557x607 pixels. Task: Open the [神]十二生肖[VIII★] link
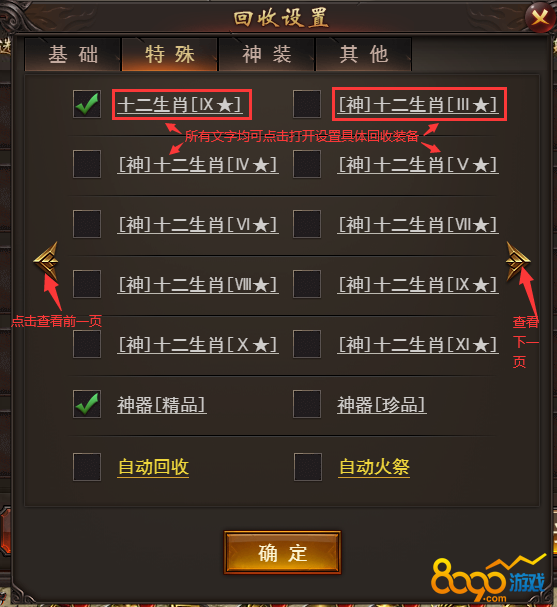[x=198, y=285]
